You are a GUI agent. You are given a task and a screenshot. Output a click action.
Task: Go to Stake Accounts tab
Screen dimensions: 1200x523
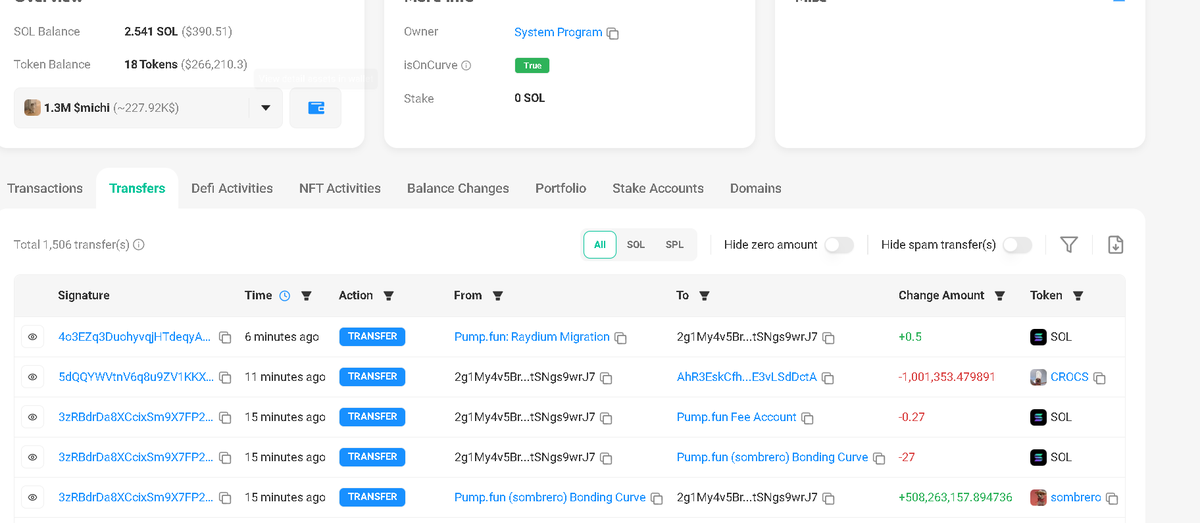click(x=658, y=188)
